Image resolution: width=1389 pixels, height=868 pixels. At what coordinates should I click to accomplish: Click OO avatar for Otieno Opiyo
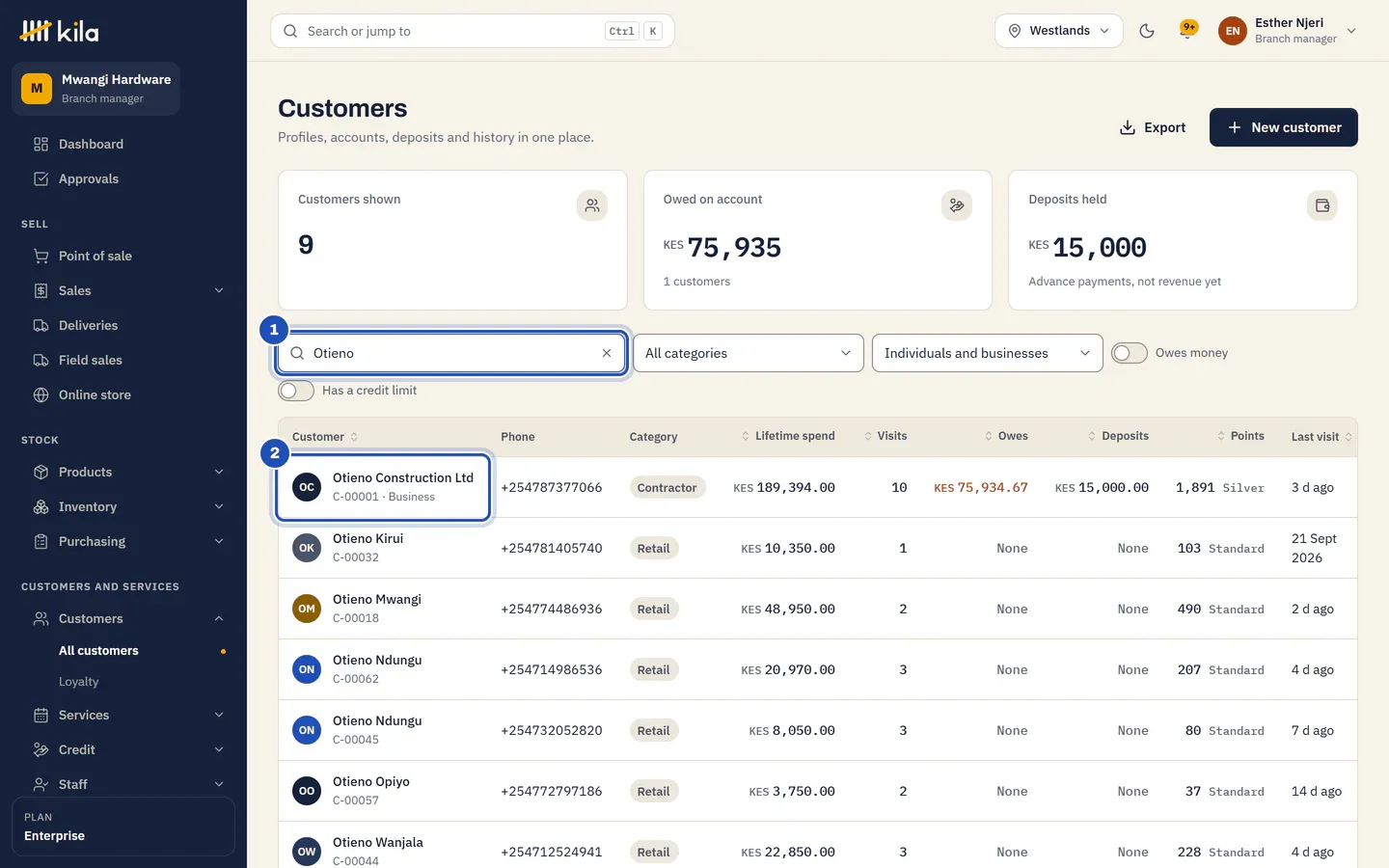pos(307,791)
